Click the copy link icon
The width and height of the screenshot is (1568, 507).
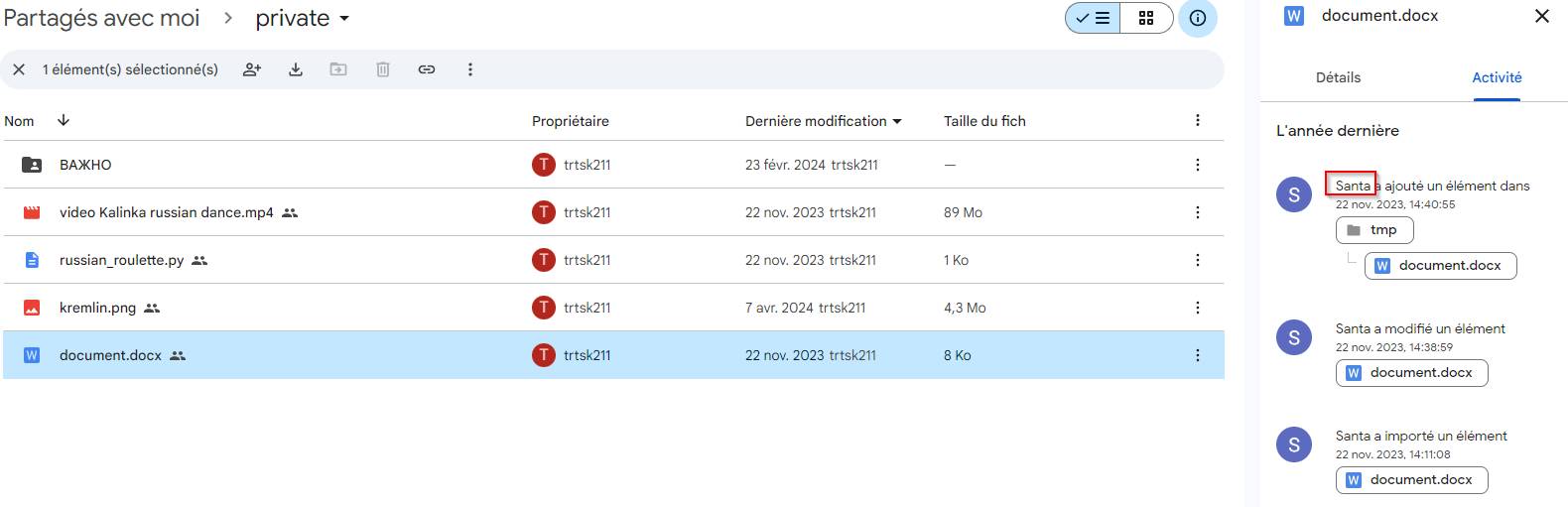point(427,69)
